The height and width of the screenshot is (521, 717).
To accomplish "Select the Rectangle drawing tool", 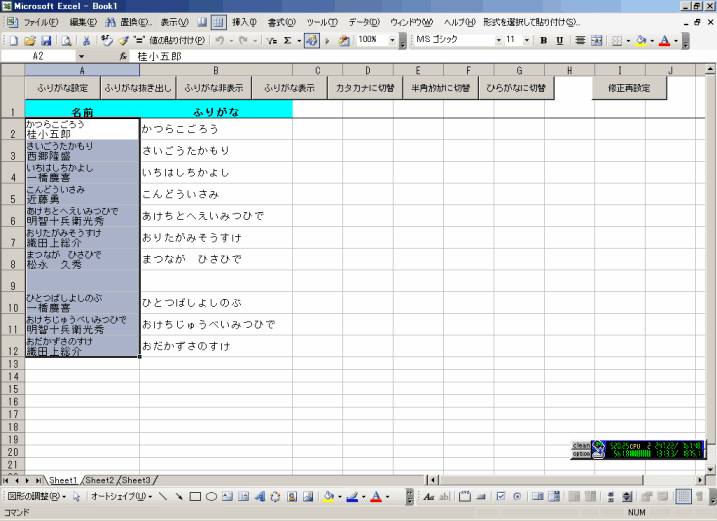I will [195, 496].
